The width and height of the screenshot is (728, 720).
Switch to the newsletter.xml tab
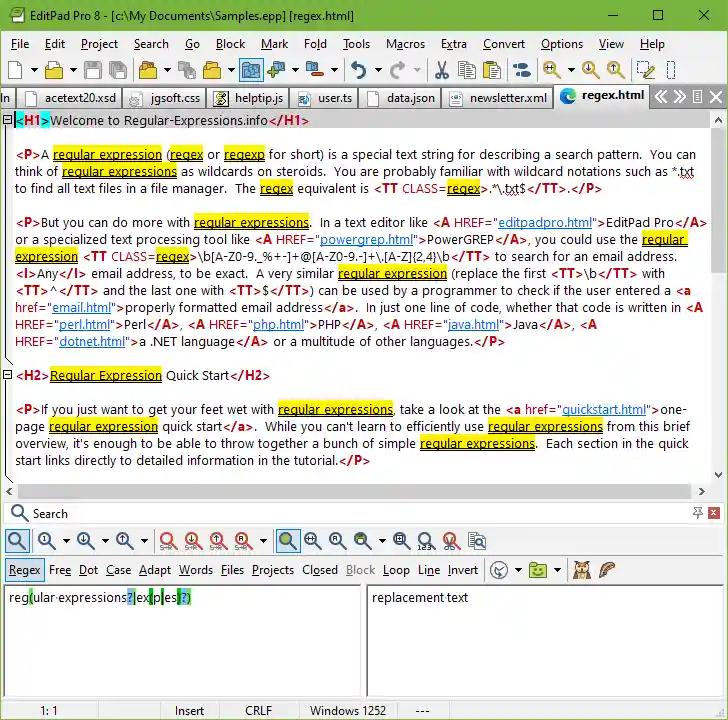click(498, 98)
